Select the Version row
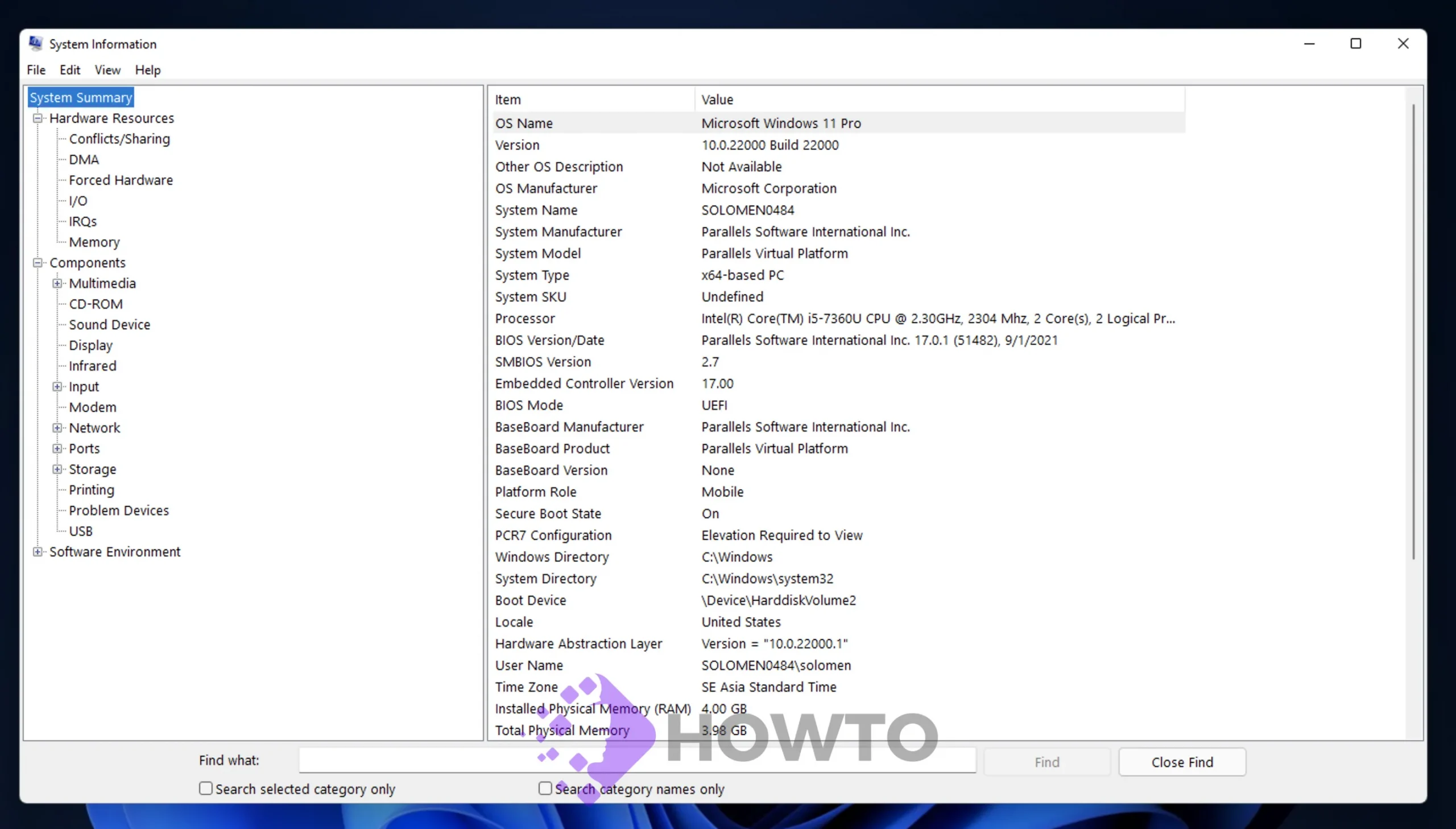The image size is (1456, 829). point(839,145)
